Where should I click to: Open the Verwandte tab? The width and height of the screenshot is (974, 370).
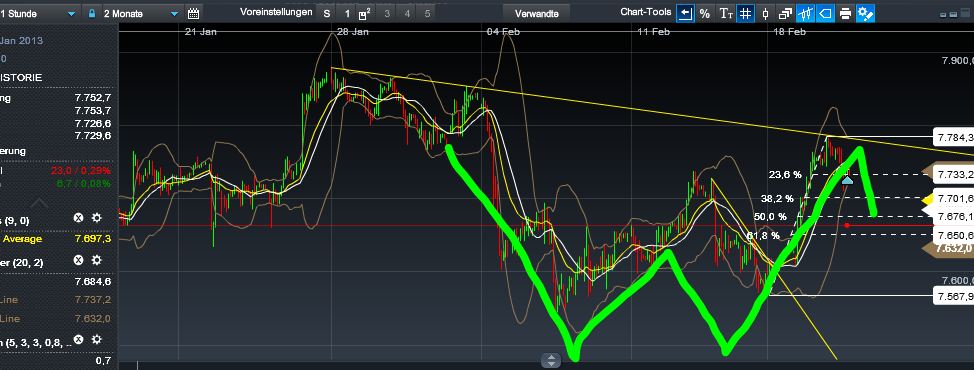point(537,13)
